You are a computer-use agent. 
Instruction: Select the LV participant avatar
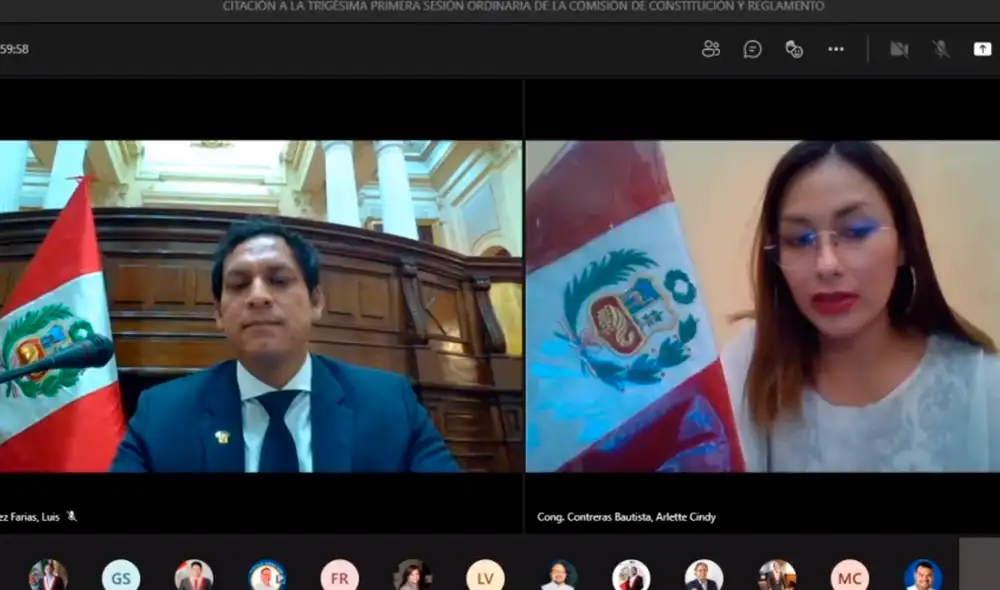tap(486, 575)
